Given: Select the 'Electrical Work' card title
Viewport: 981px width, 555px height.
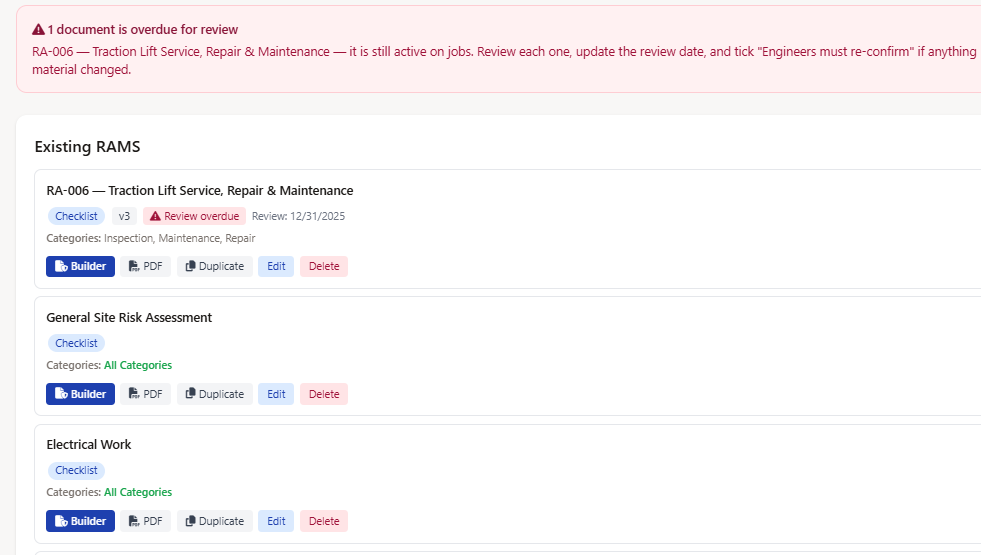Looking at the screenshot, I should pyautogui.click(x=89, y=444).
